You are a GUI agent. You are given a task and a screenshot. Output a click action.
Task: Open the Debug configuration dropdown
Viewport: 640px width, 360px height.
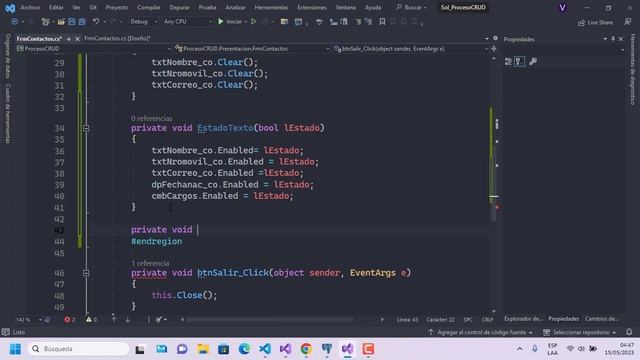[144, 22]
